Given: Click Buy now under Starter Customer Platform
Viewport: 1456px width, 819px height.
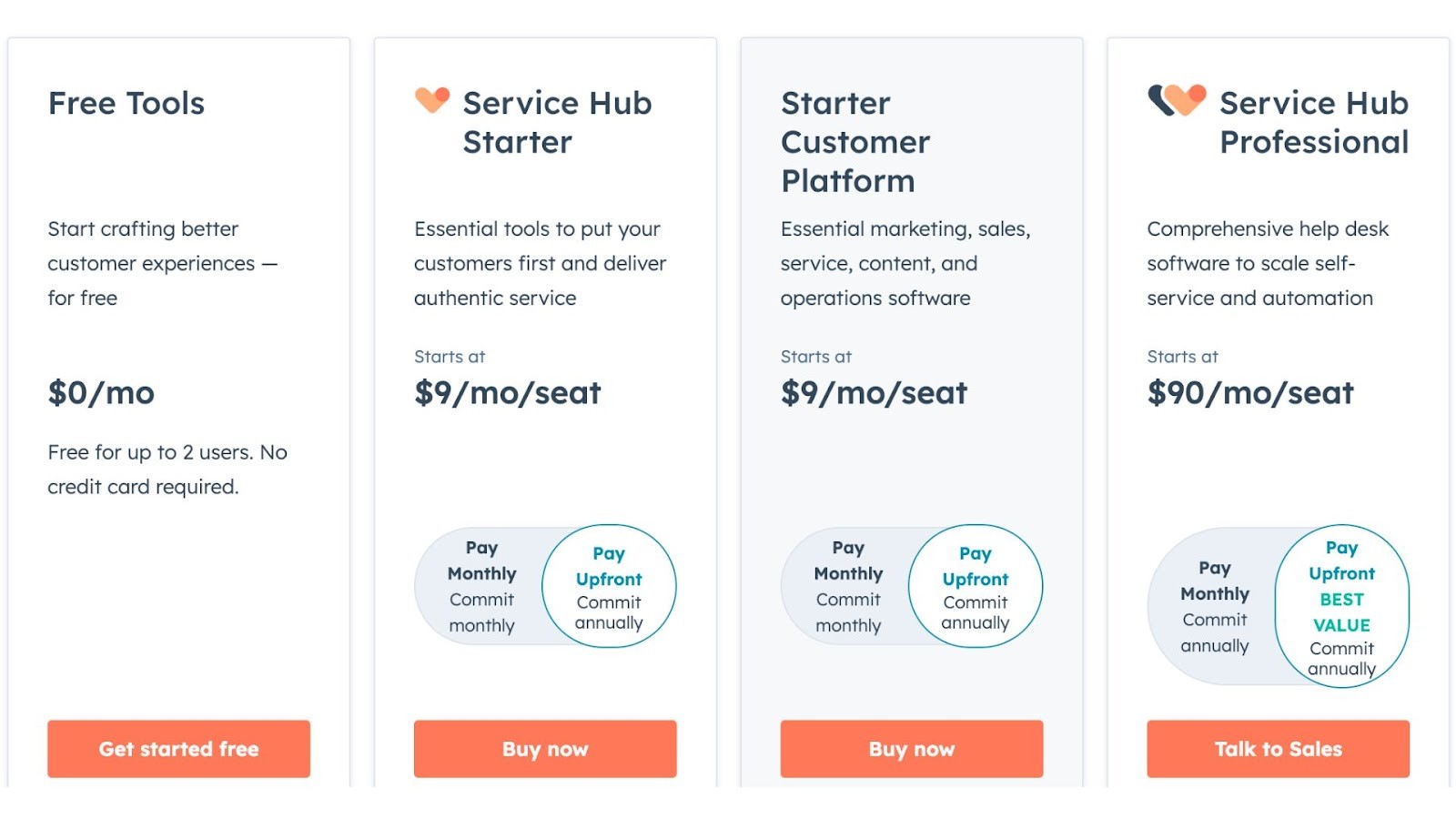Looking at the screenshot, I should pyautogui.click(x=911, y=748).
